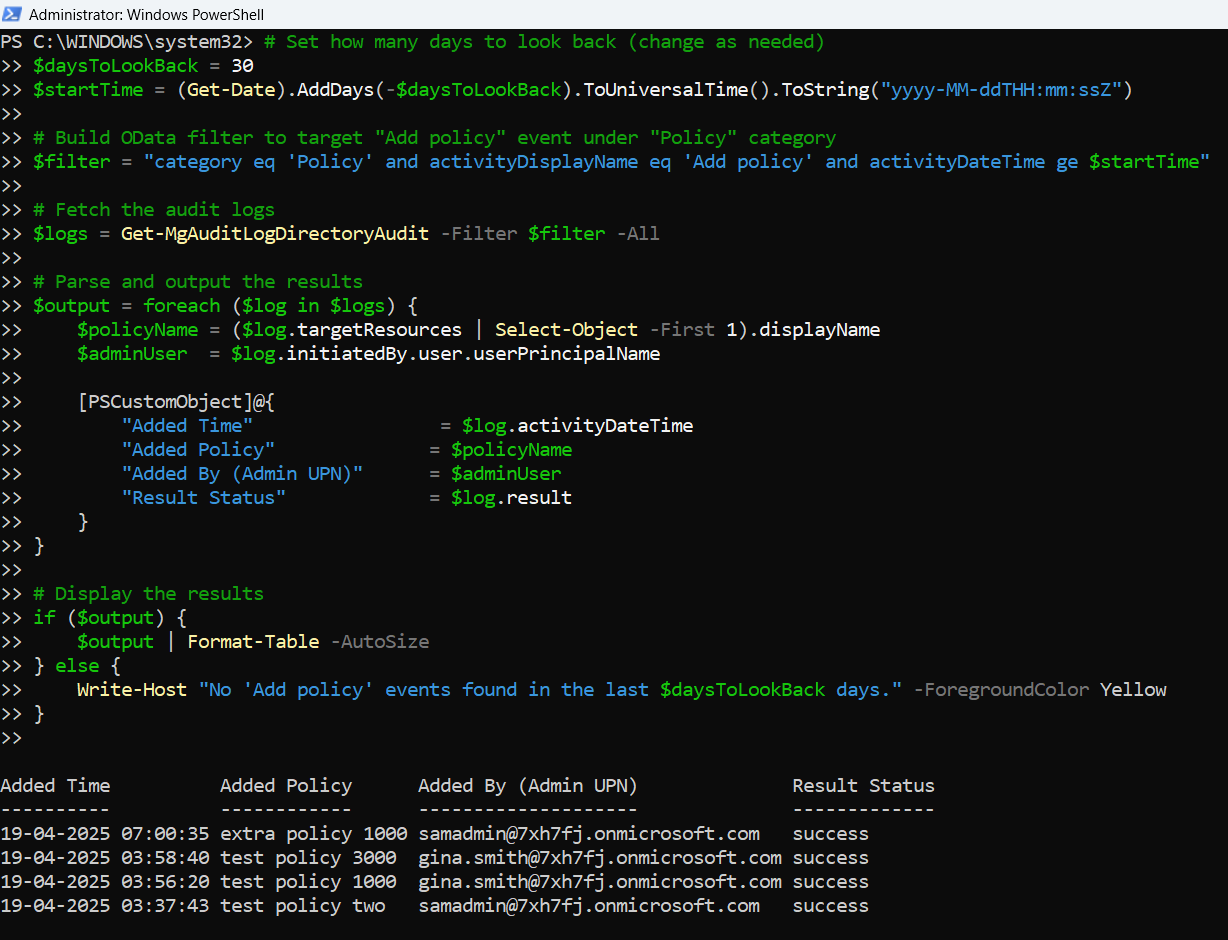Click the 'PS C:\WINDOWS\system32>' prompt
1228x940 pixels.
tap(128, 42)
